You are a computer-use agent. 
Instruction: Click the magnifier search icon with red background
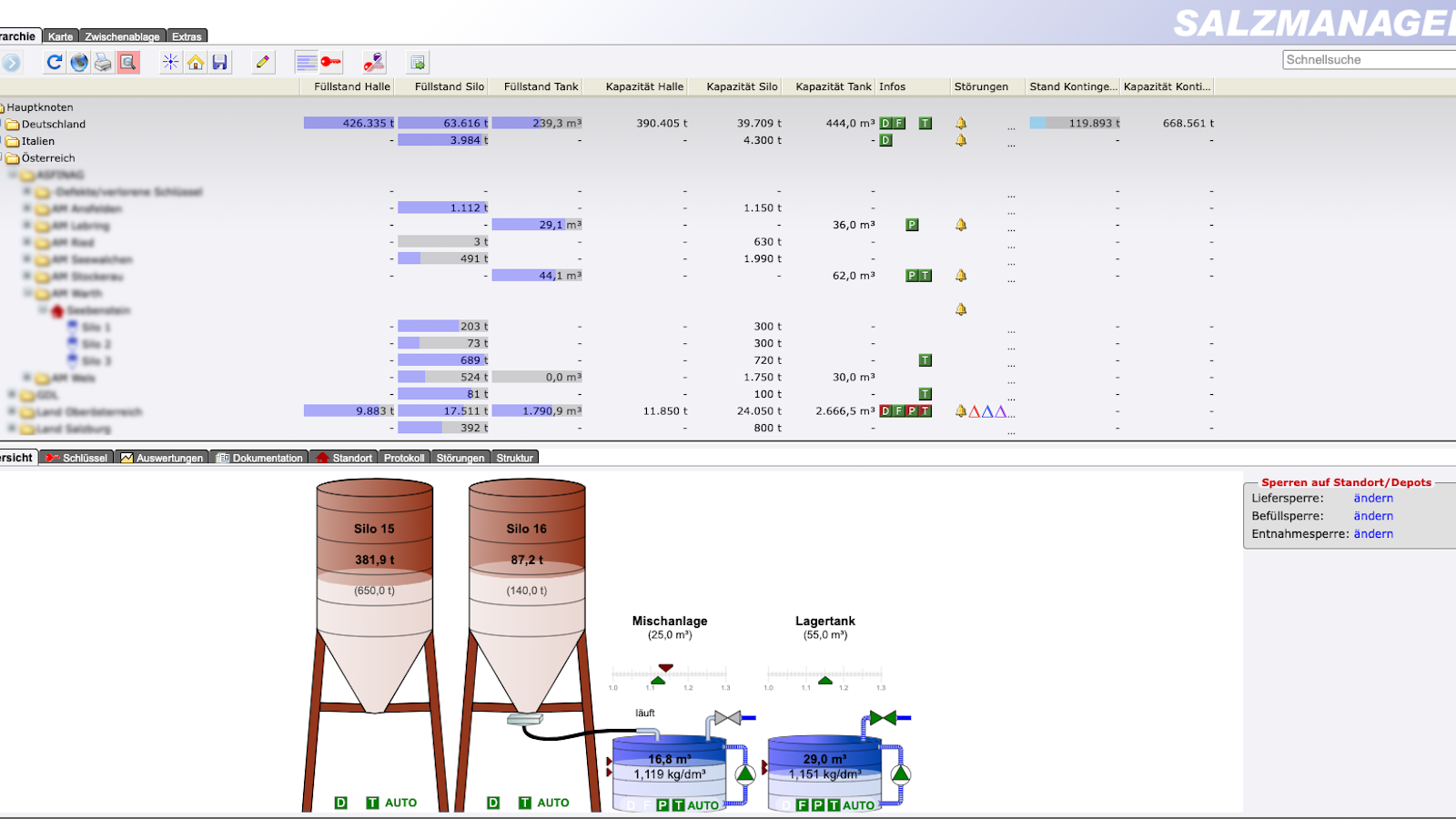[128, 62]
